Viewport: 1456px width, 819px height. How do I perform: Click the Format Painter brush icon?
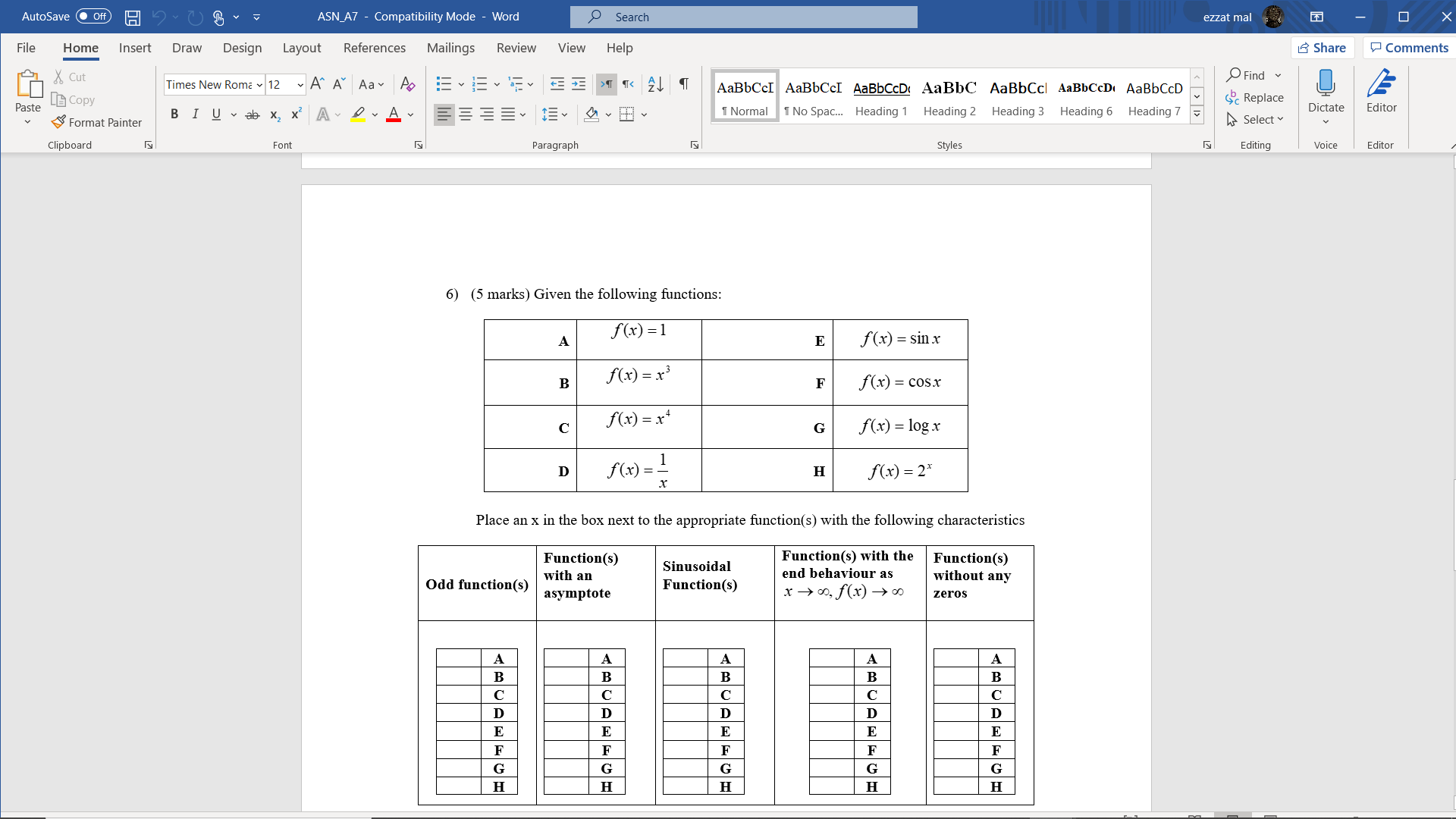click(x=58, y=122)
